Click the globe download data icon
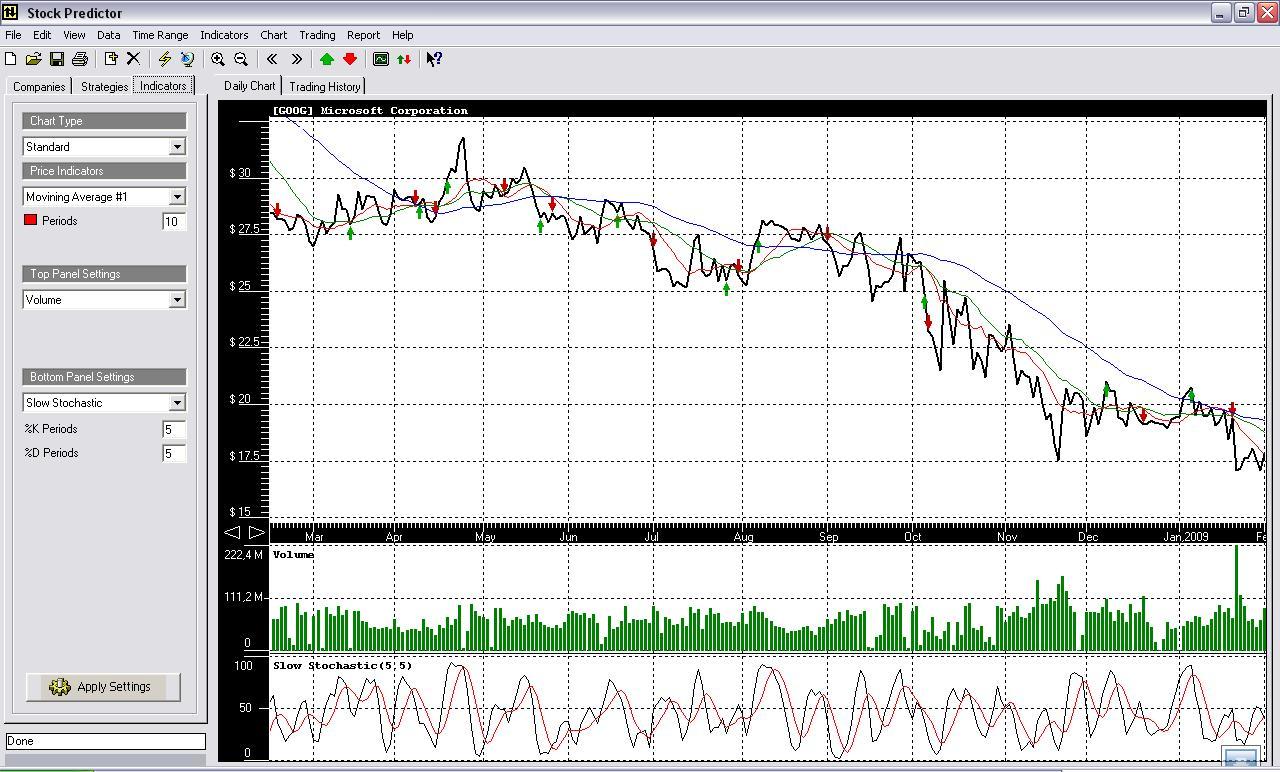The width and height of the screenshot is (1280, 772). pos(187,59)
